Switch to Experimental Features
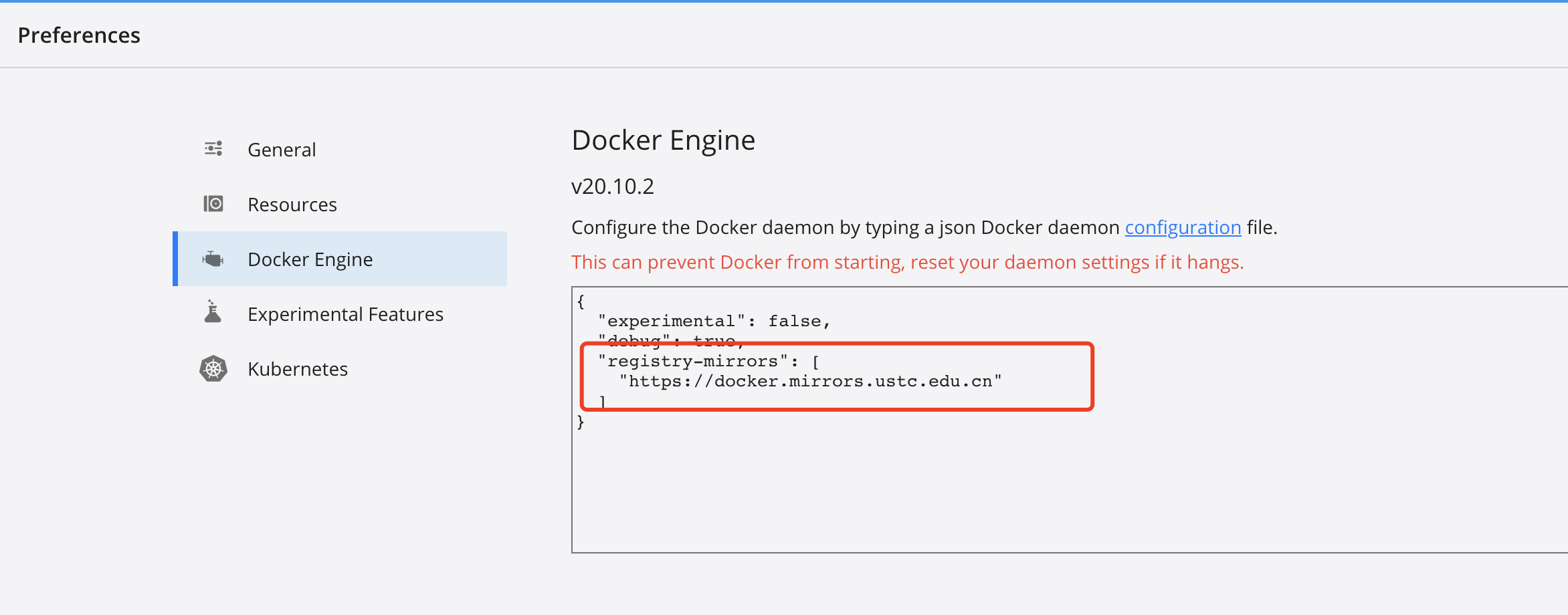1568x615 pixels. click(345, 314)
